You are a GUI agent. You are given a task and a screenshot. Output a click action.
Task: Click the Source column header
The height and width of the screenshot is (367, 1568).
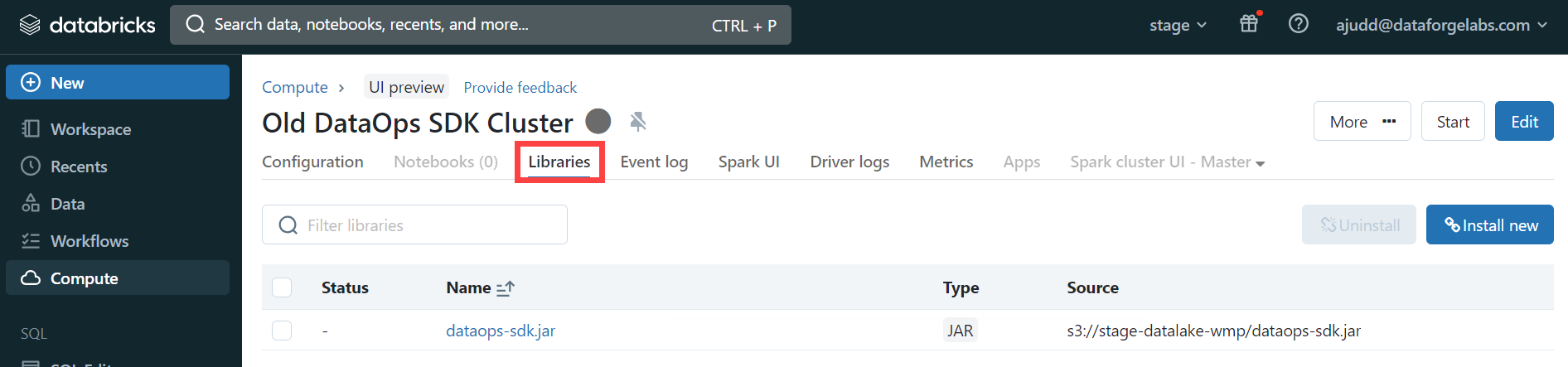pyautogui.click(x=1092, y=287)
